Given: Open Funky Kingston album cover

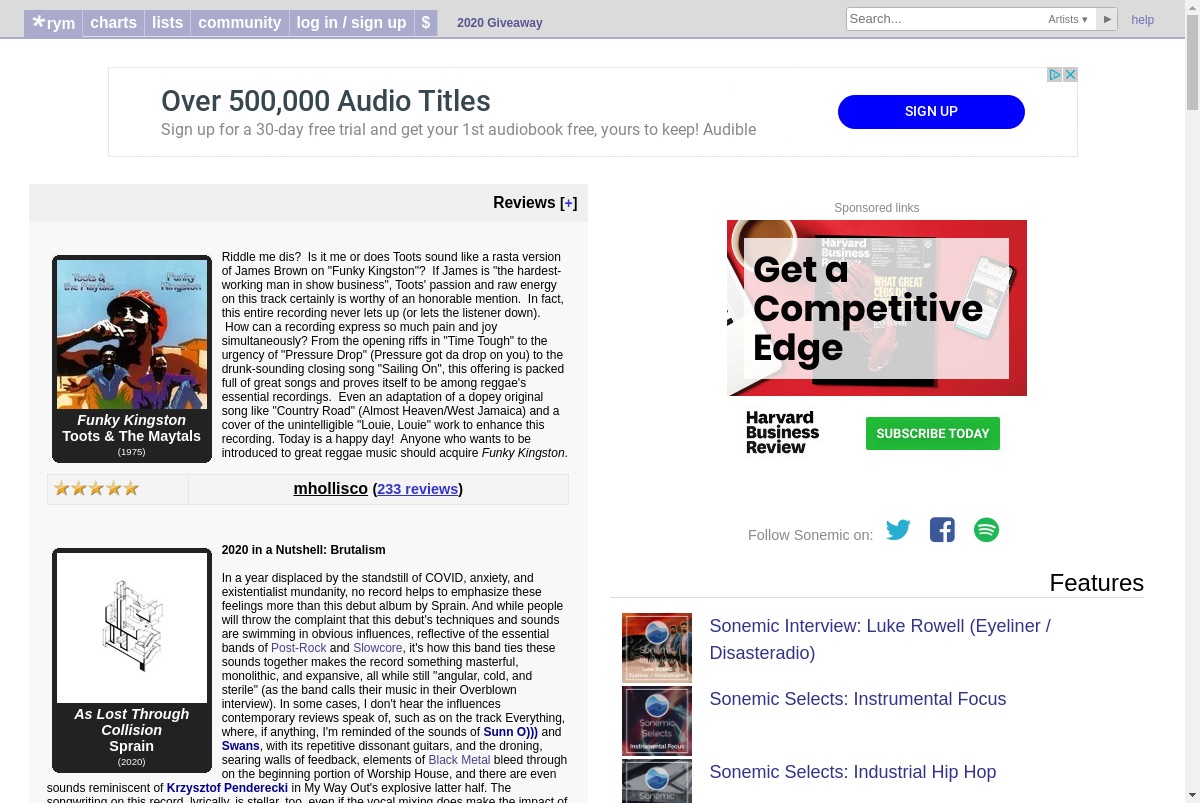Looking at the screenshot, I should coord(132,334).
